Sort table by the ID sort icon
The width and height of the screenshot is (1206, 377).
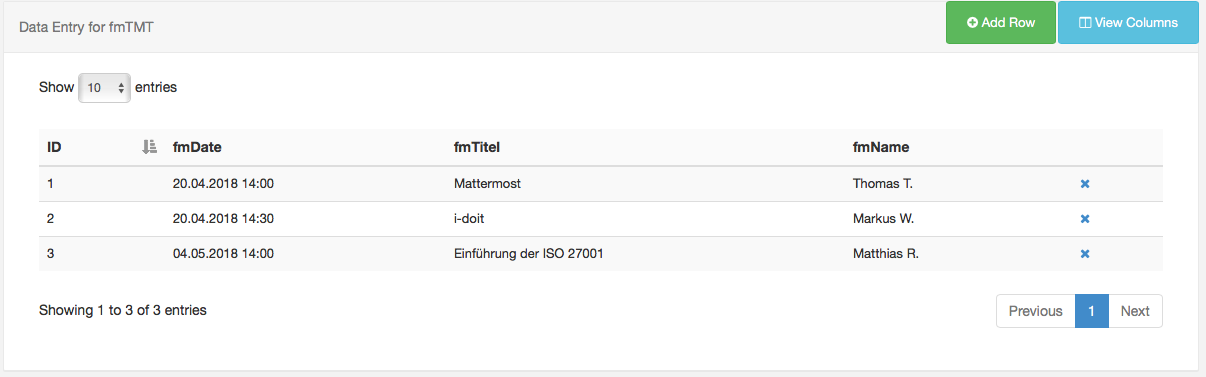coord(149,147)
